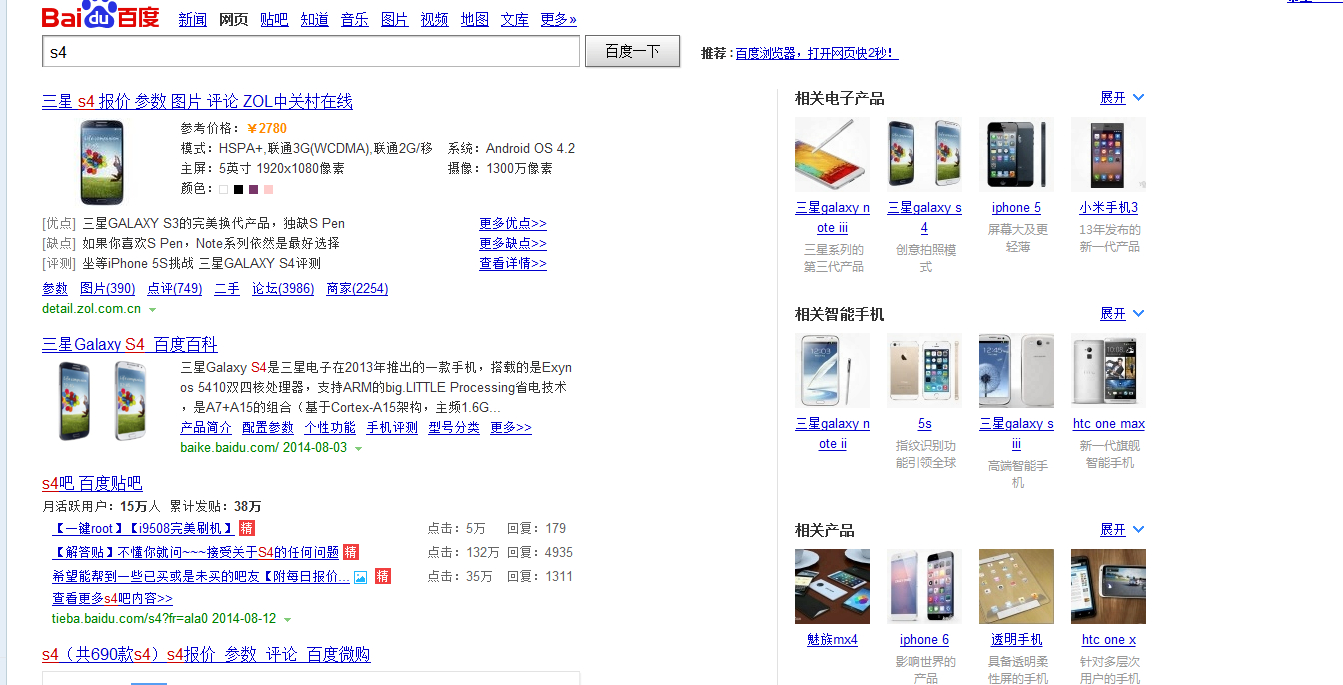
Task: Select the pink color swatch
Action: pyautogui.click(x=268, y=189)
